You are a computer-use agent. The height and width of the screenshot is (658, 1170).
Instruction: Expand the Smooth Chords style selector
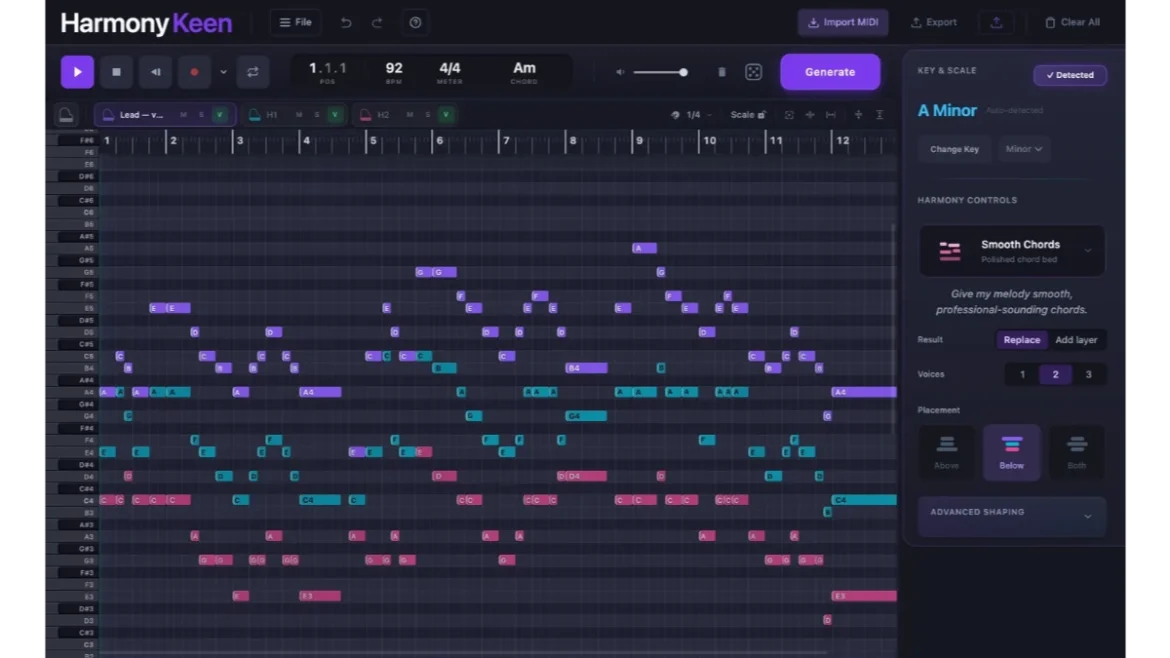pyautogui.click(x=1012, y=251)
